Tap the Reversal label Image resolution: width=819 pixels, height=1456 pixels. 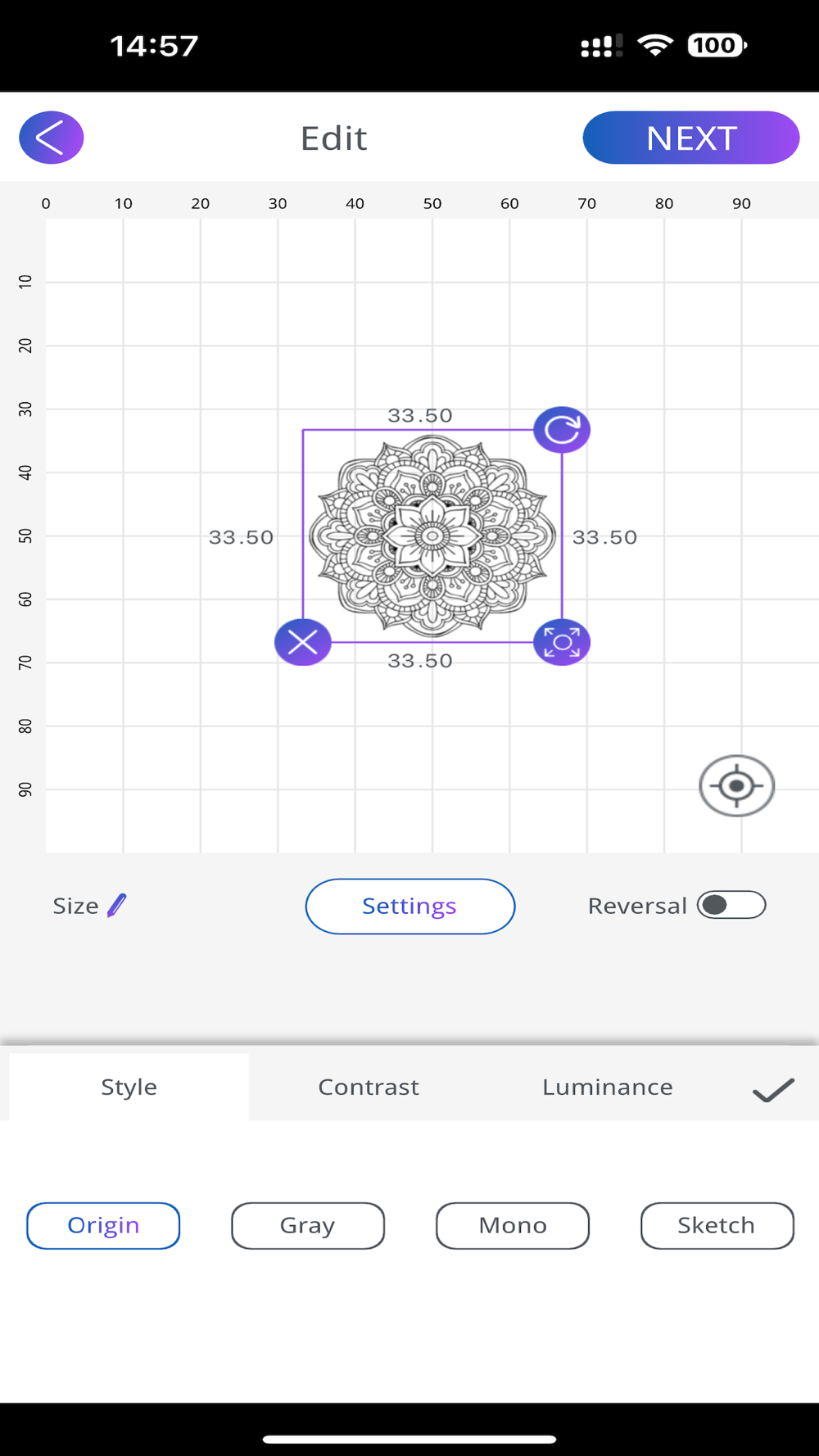click(x=637, y=906)
